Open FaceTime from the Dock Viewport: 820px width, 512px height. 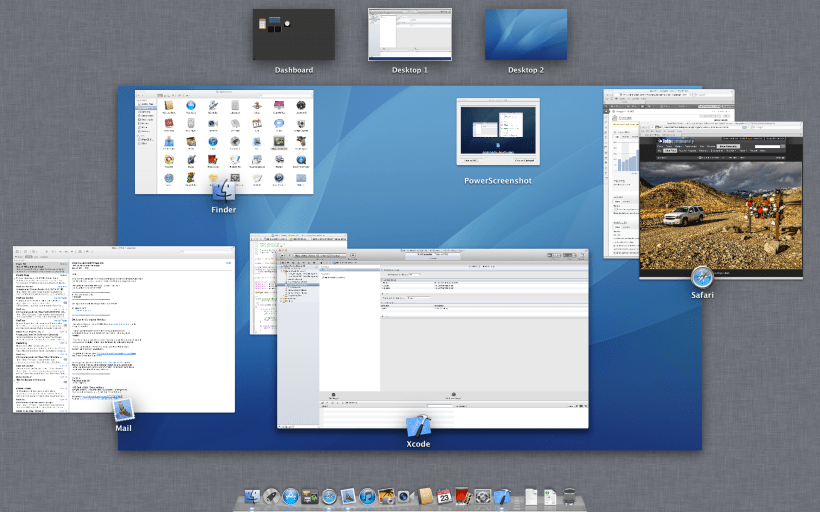[x=405, y=497]
